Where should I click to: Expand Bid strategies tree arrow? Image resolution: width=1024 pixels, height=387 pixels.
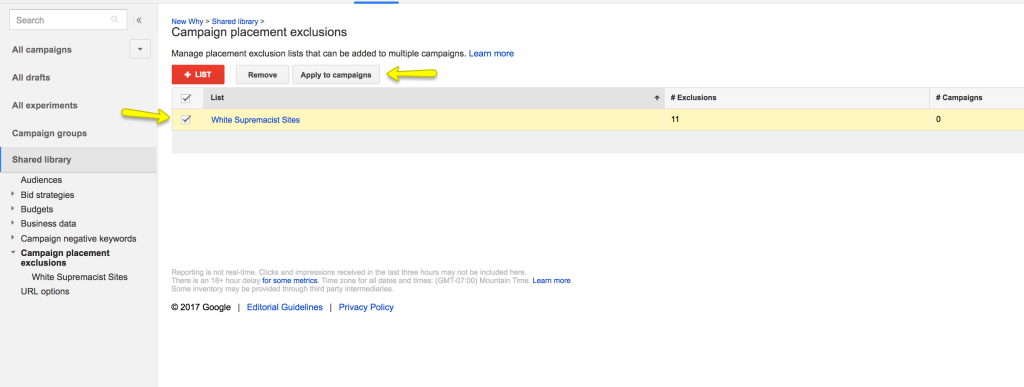(x=13, y=194)
